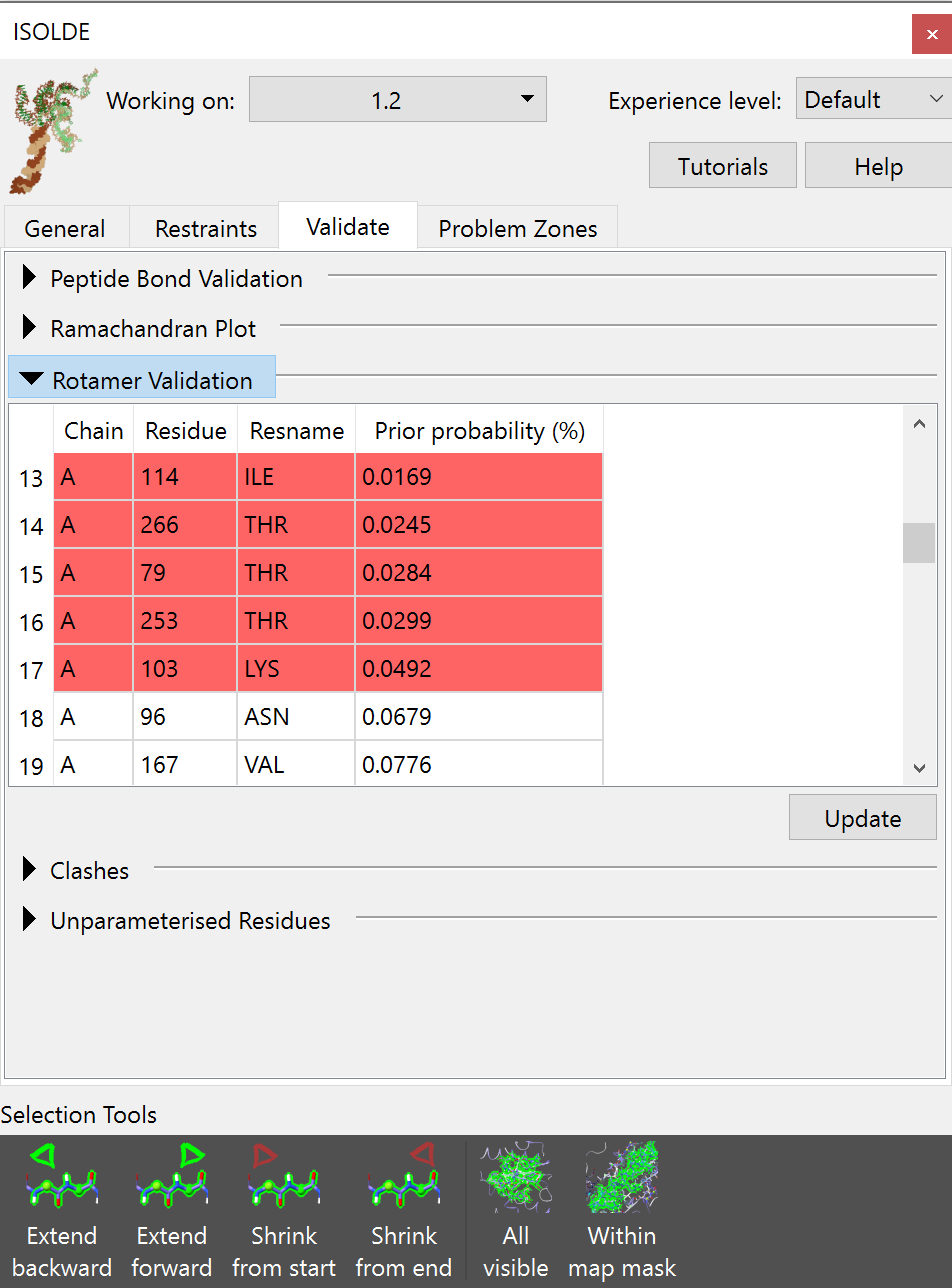Select row number 15 header

32,575
